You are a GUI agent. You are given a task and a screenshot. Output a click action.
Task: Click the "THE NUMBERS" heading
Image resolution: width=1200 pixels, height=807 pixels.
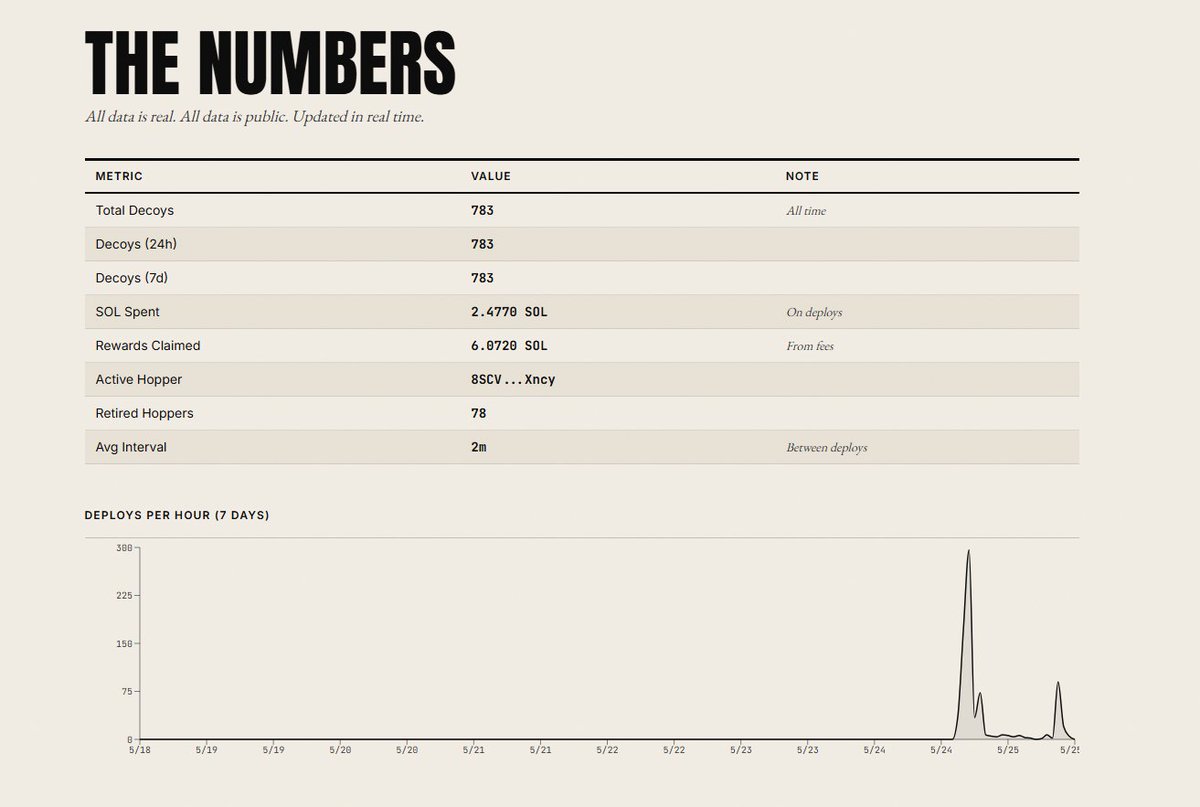pos(270,62)
